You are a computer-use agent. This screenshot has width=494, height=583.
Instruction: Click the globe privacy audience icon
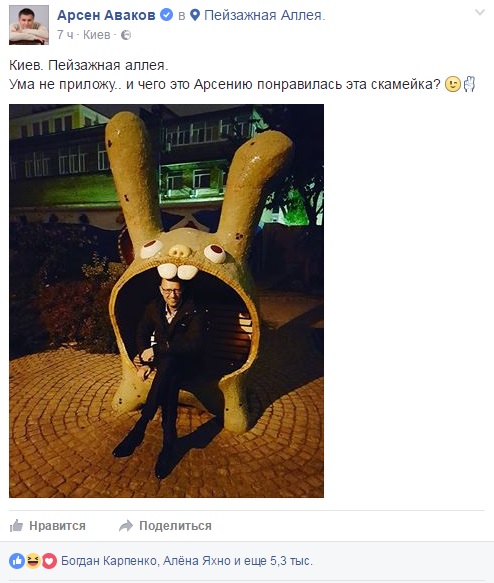126,35
